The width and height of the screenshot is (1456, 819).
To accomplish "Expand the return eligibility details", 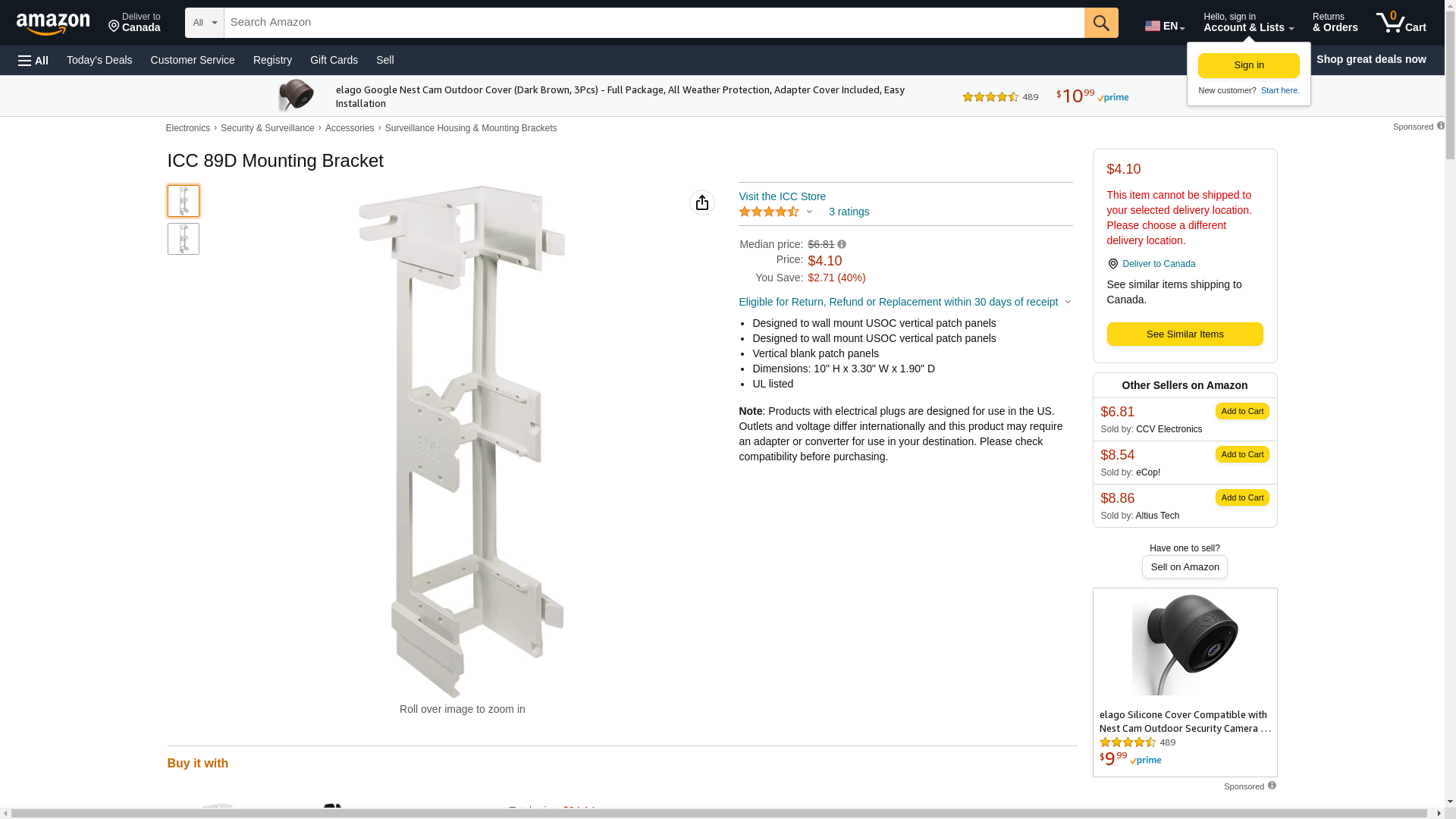I will (x=1068, y=302).
